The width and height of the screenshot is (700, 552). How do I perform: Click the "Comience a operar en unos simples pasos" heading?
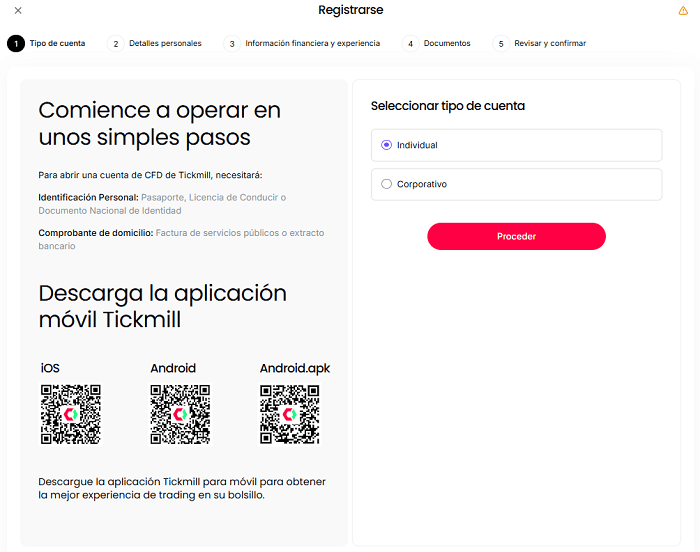click(159, 124)
